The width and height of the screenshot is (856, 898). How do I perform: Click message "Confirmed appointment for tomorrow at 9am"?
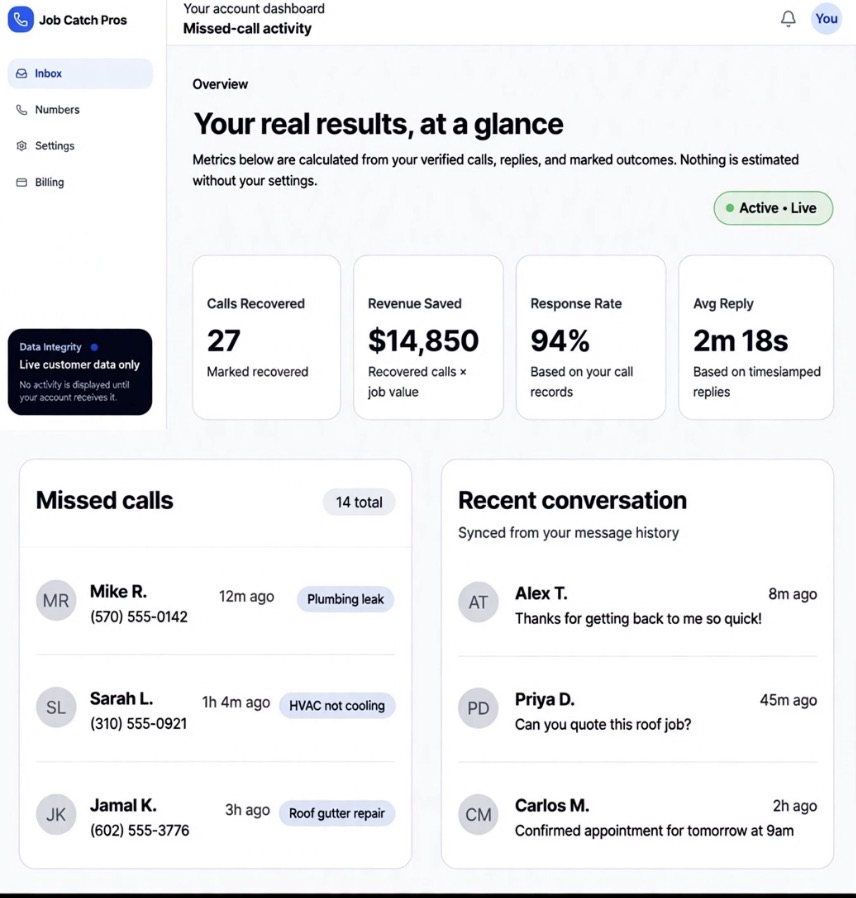click(x=654, y=830)
